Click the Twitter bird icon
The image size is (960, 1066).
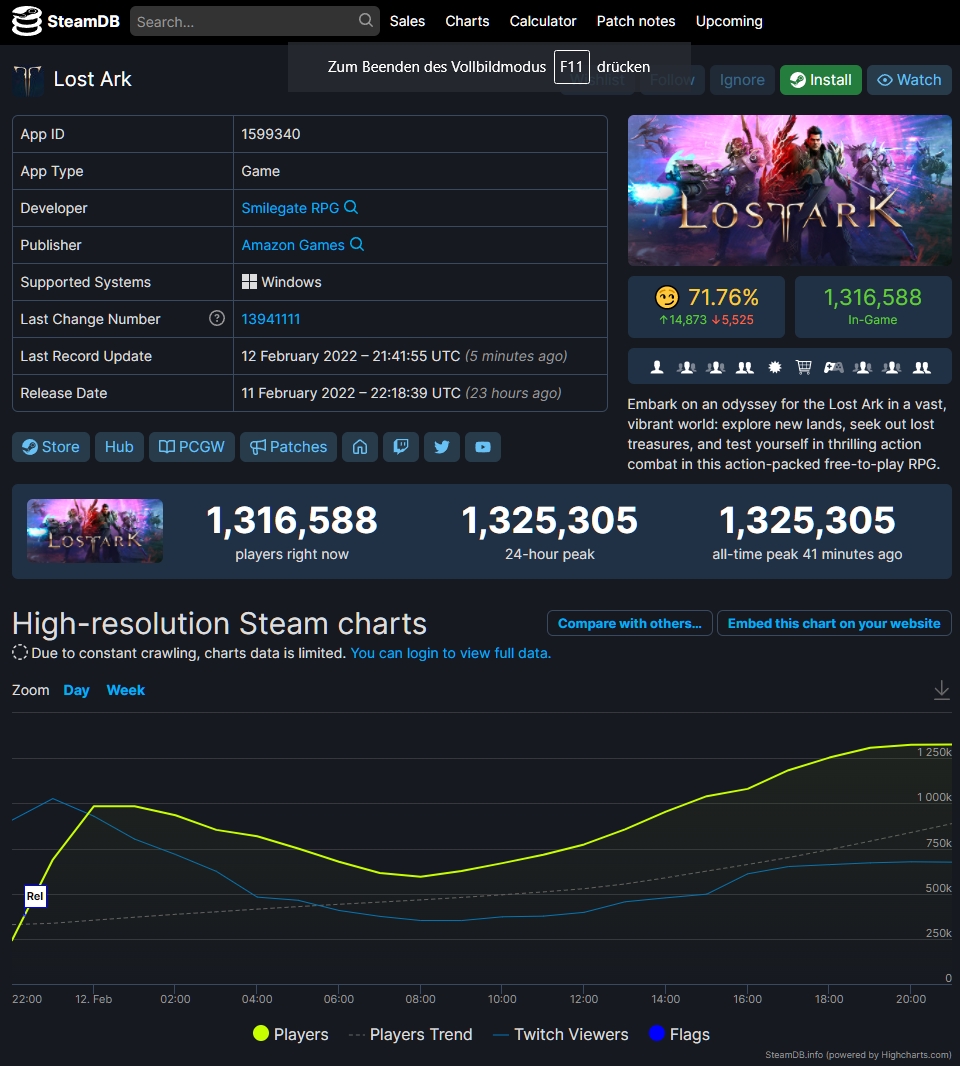(442, 447)
